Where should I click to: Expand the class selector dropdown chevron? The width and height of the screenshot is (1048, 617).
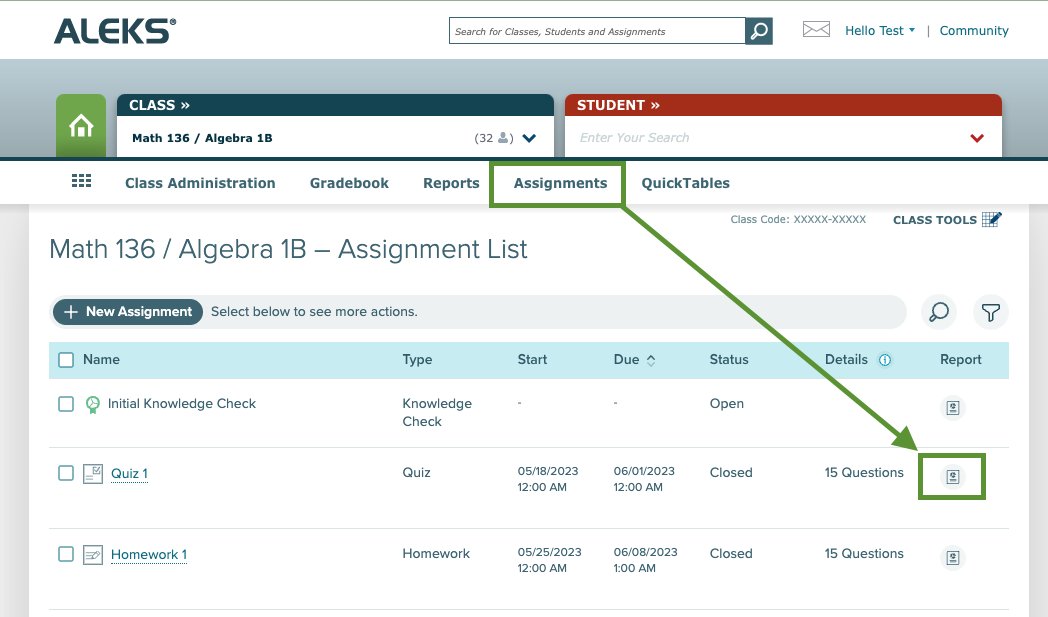click(529, 138)
